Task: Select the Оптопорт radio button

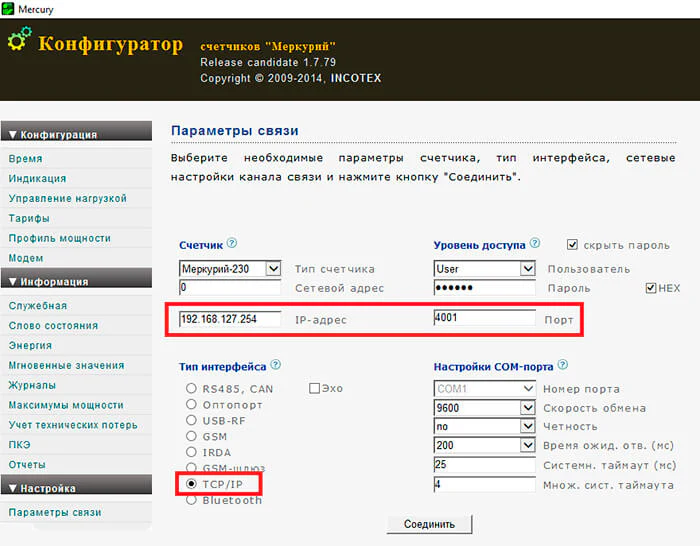Action: click(x=191, y=404)
